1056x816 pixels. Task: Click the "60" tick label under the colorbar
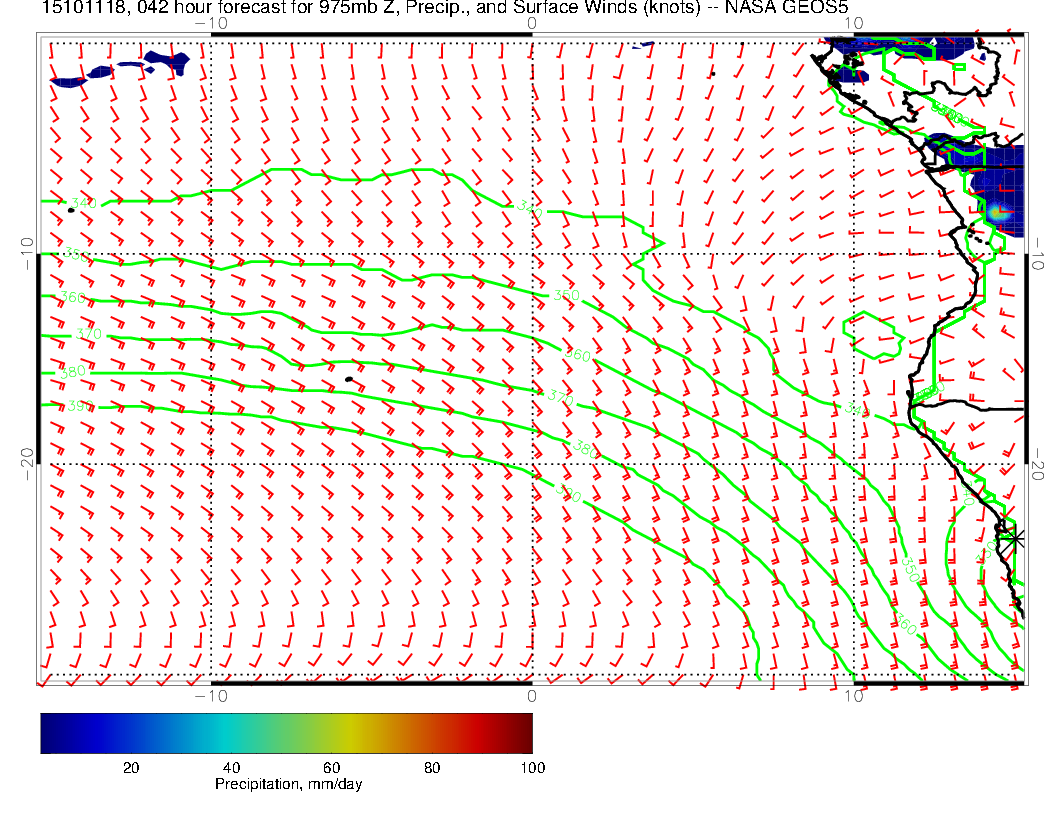click(331, 768)
